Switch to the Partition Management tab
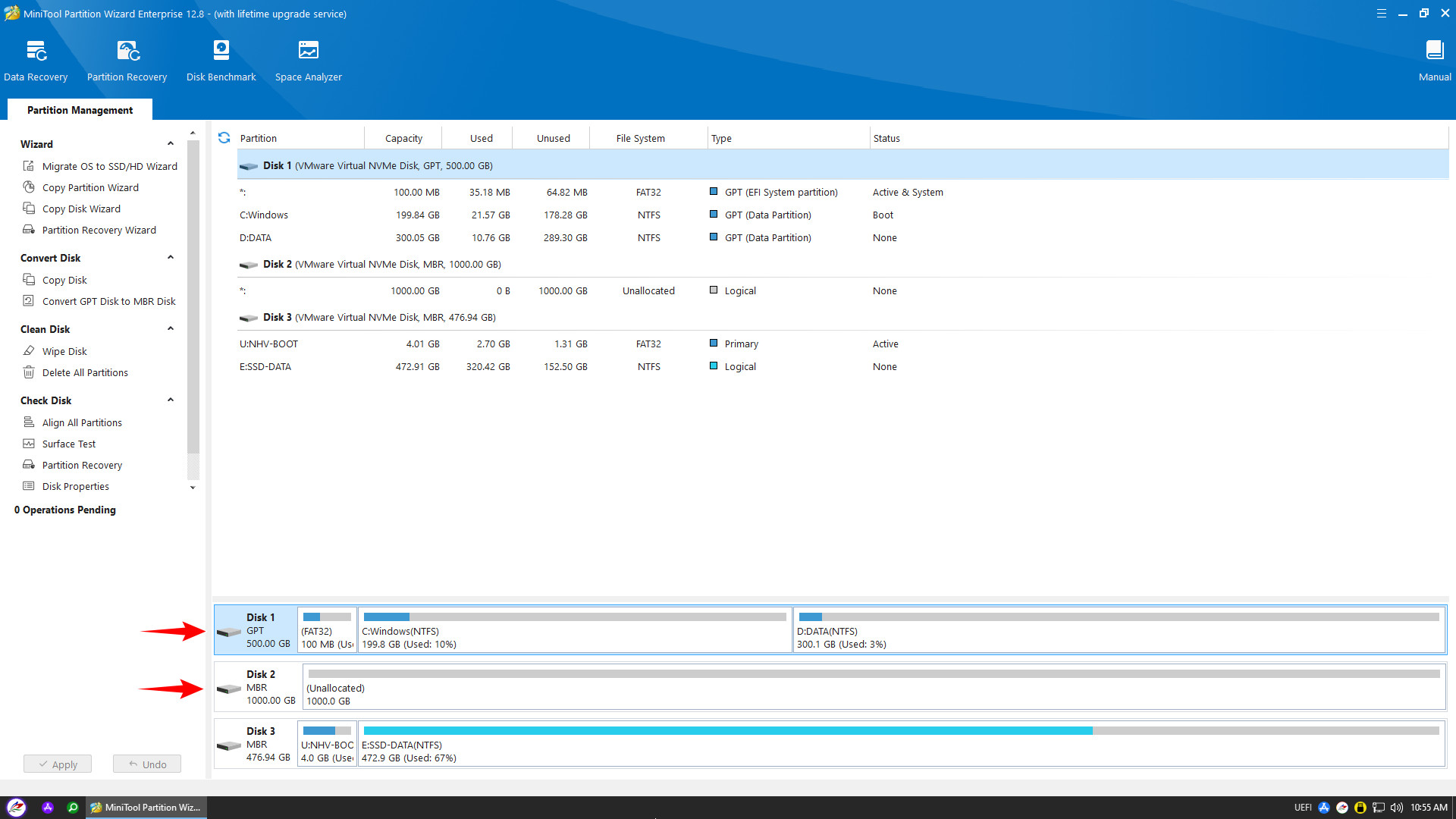 pyautogui.click(x=80, y=110)
